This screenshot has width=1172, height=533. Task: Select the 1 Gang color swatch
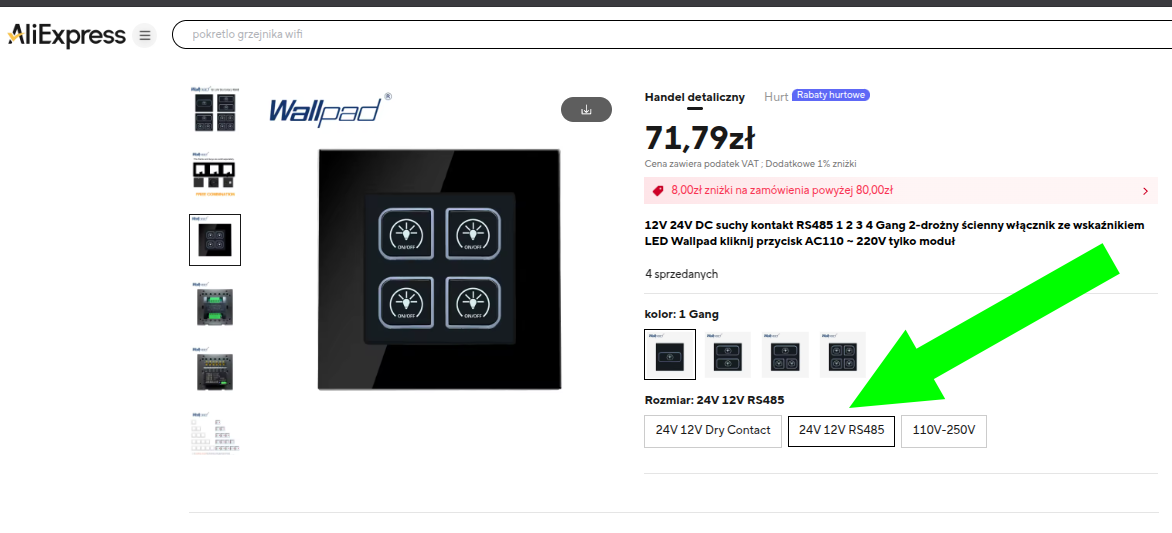tap(670, 354)
